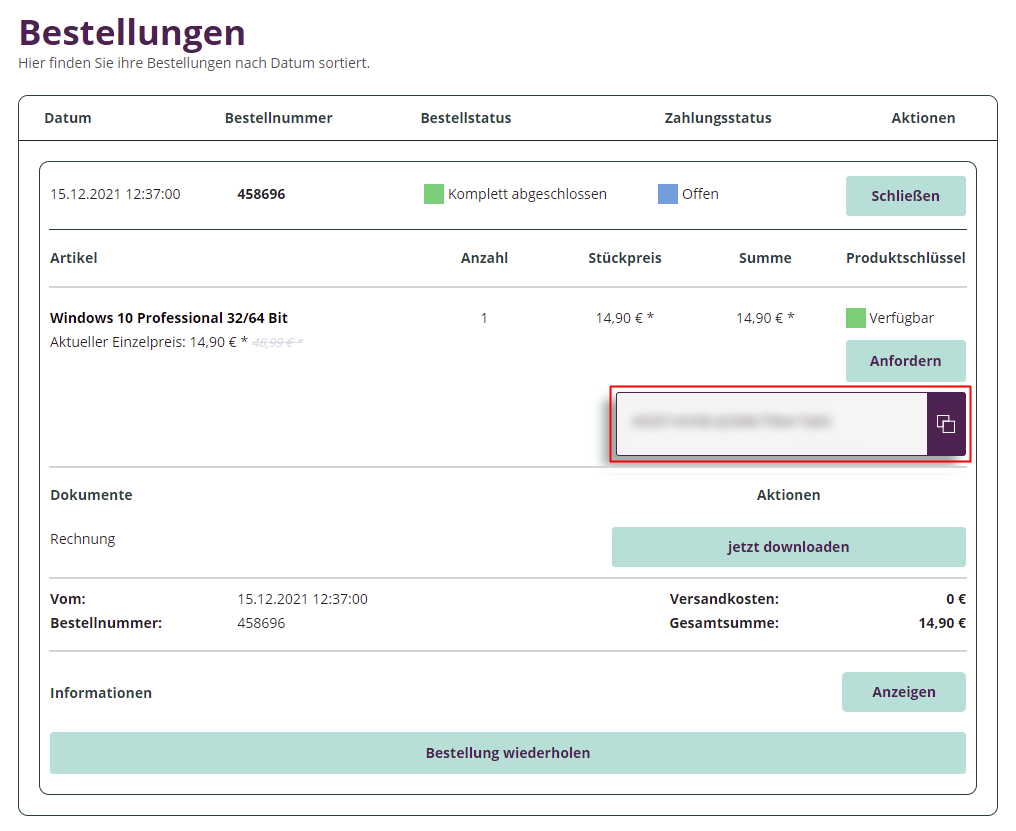Click the subtitle about orders sorted by date
Viewport: 1016px width, 831px height.
coord(194,64)
